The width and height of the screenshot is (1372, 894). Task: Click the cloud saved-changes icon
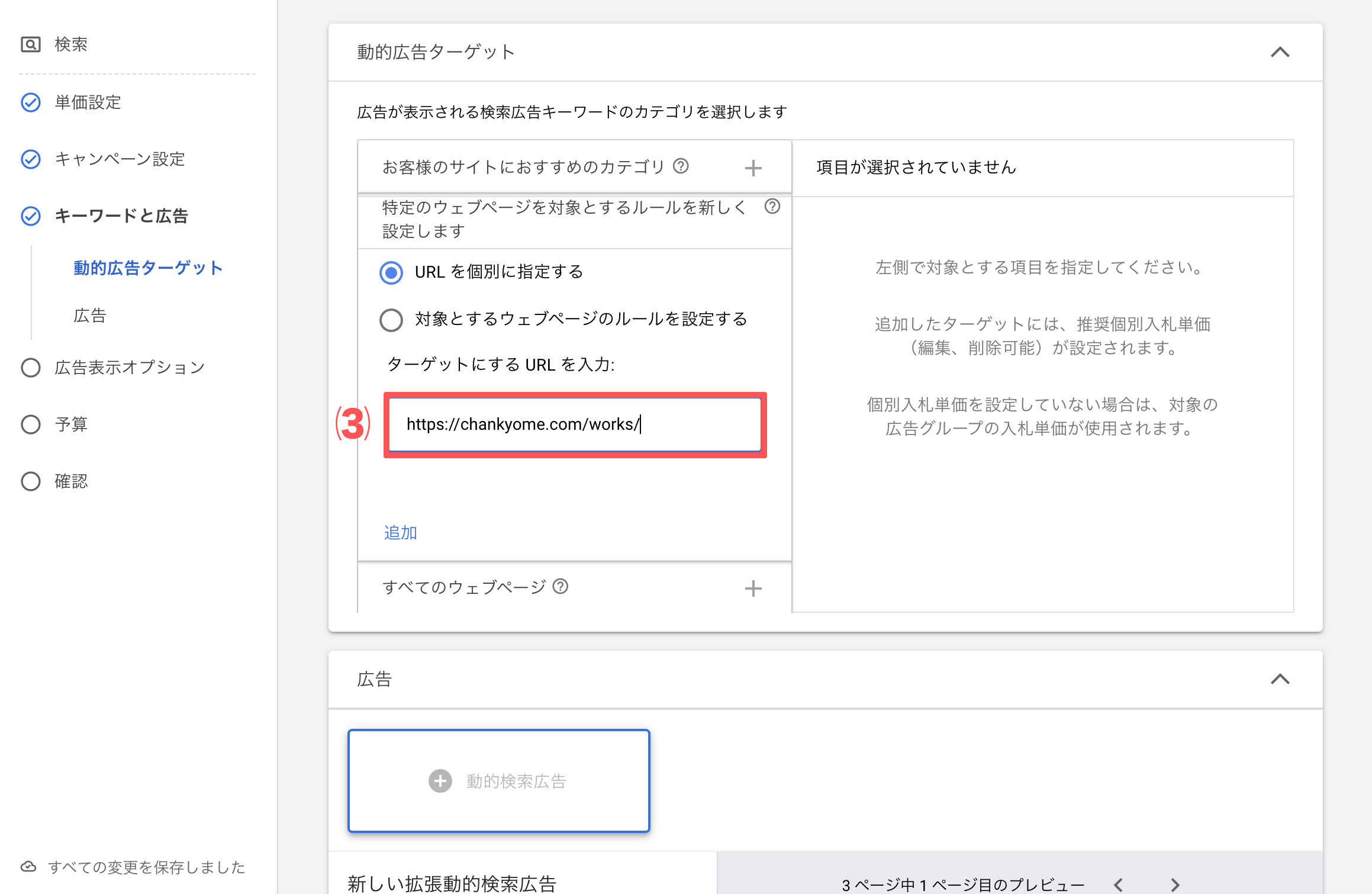coord(28,867)
